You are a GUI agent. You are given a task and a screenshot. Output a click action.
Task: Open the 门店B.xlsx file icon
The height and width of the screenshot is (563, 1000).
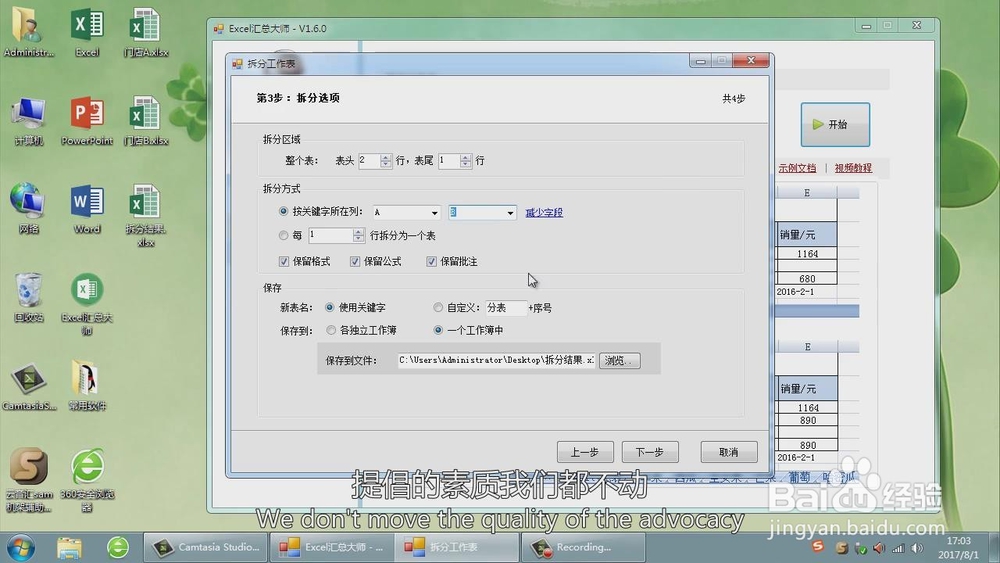pos(145,121)
